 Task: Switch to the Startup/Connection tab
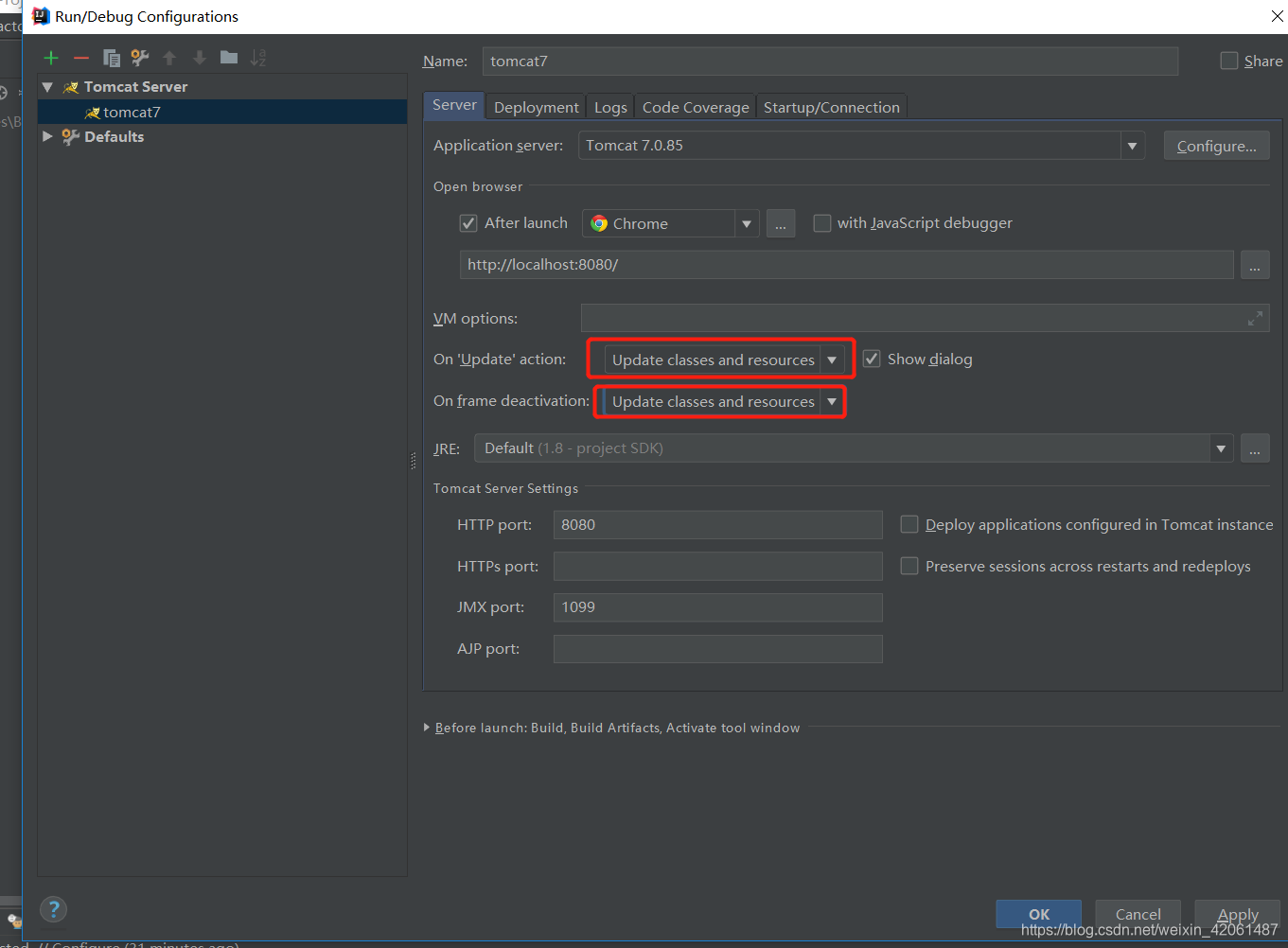point(832,107)
